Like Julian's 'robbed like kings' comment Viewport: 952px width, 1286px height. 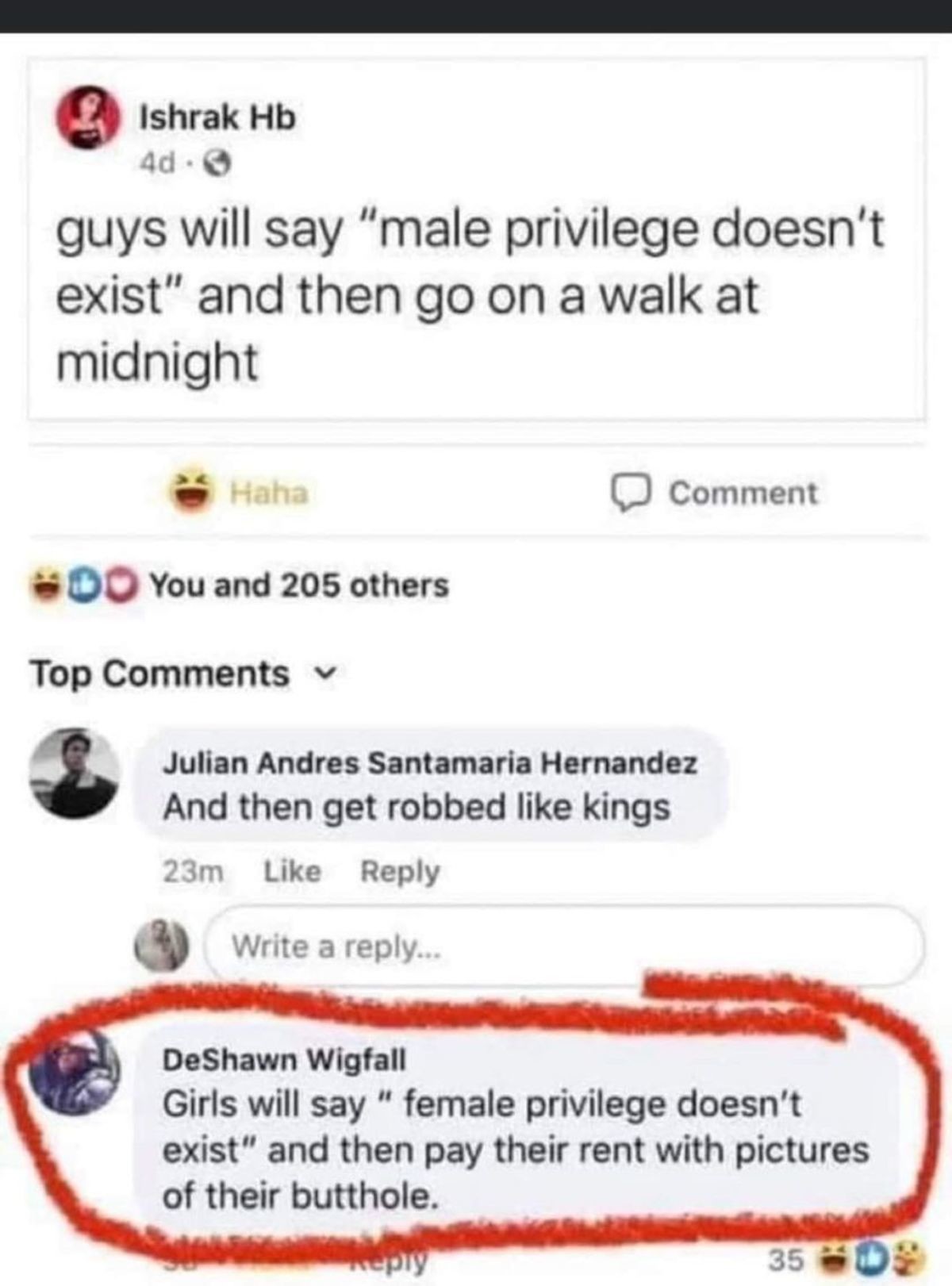(x=292, y=871)
